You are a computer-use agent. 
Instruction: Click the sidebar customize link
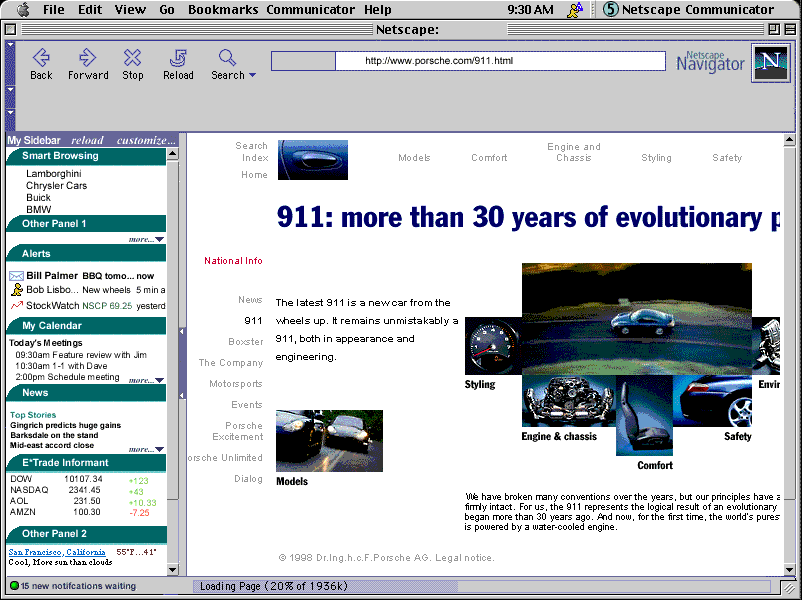pos(146,140)
